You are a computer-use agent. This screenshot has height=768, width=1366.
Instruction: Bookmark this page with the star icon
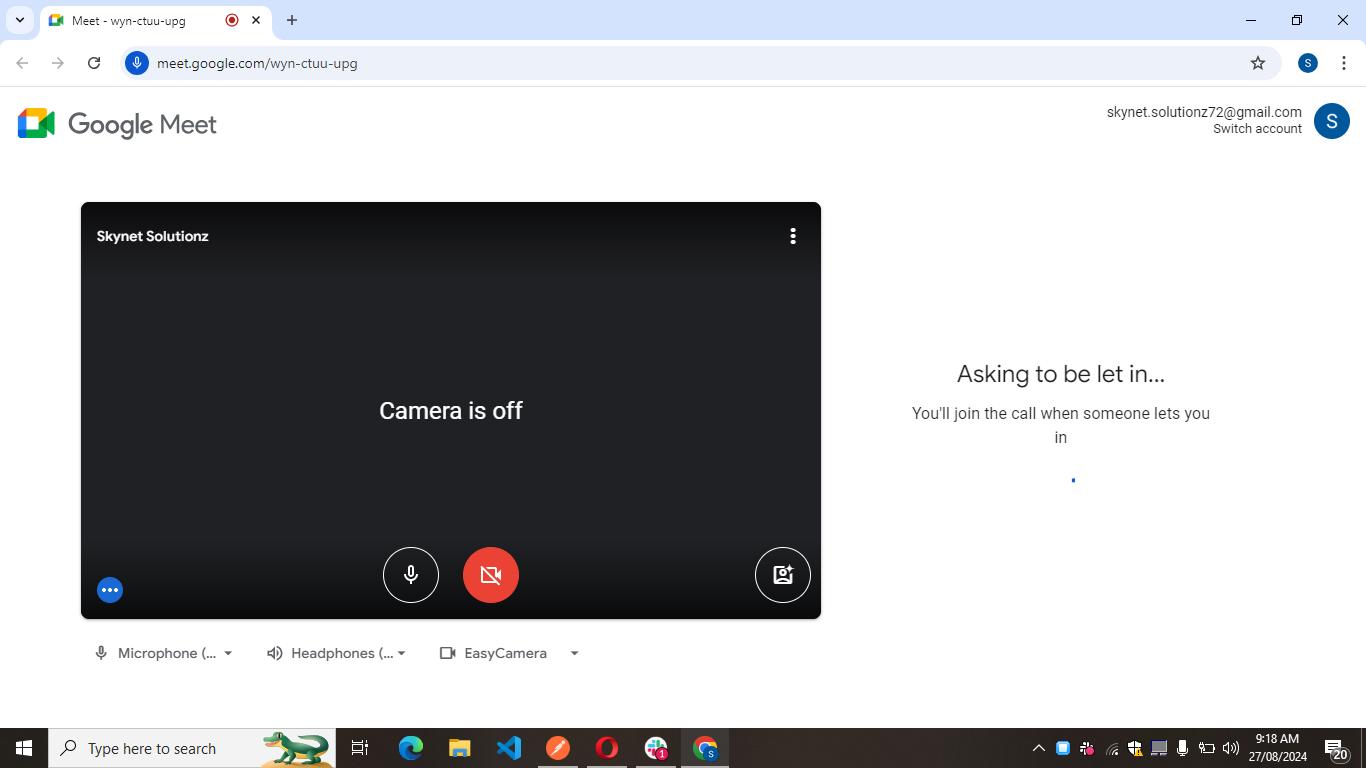(1258, 63)
